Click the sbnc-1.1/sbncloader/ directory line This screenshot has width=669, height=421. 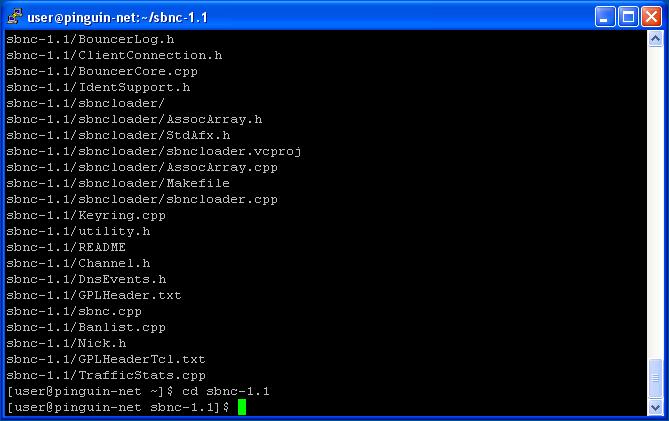click(x=85, y=103)
